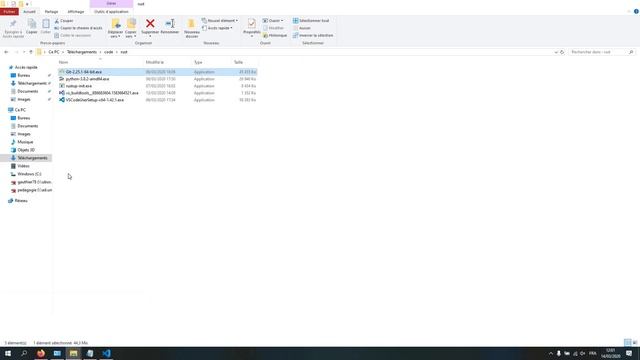Click the Renommer rename icon
This screenshot has height=360, width=640.
[170, 24]
